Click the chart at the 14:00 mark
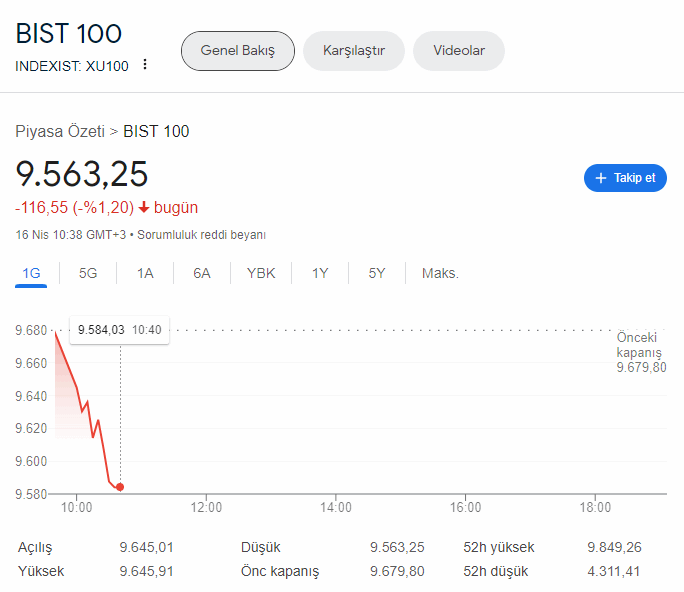Viewport: 684px width, 592px height. [336, 450]
